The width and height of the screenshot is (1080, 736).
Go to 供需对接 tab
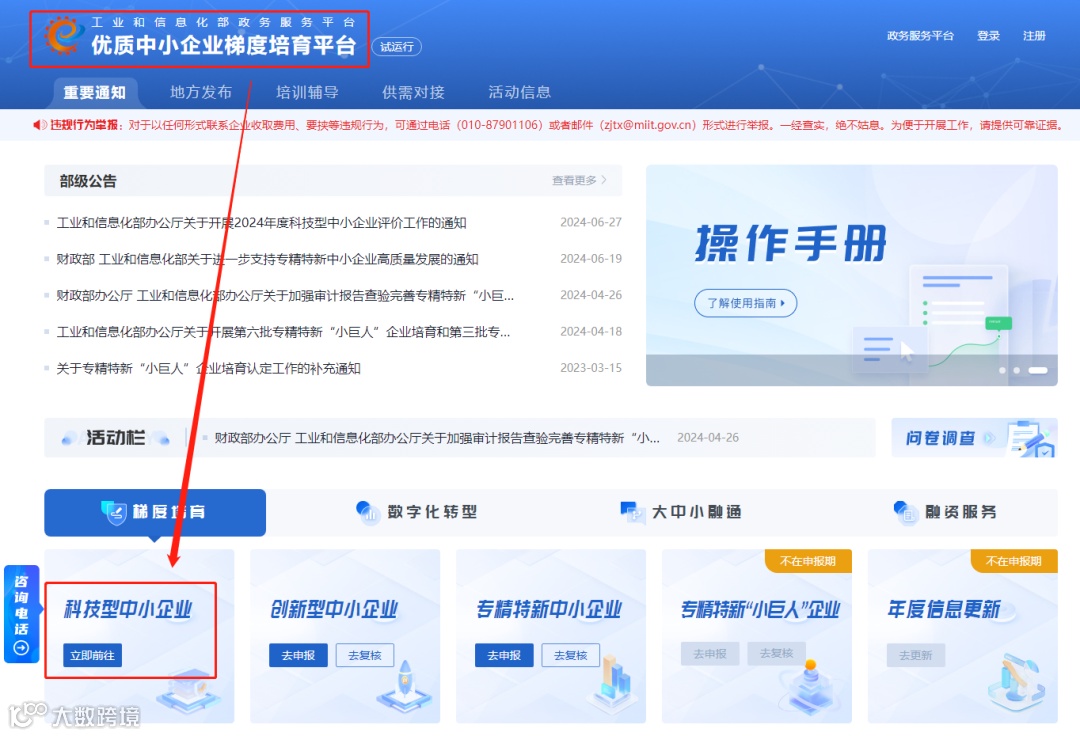pyautogui.click(x=413, y=92)
